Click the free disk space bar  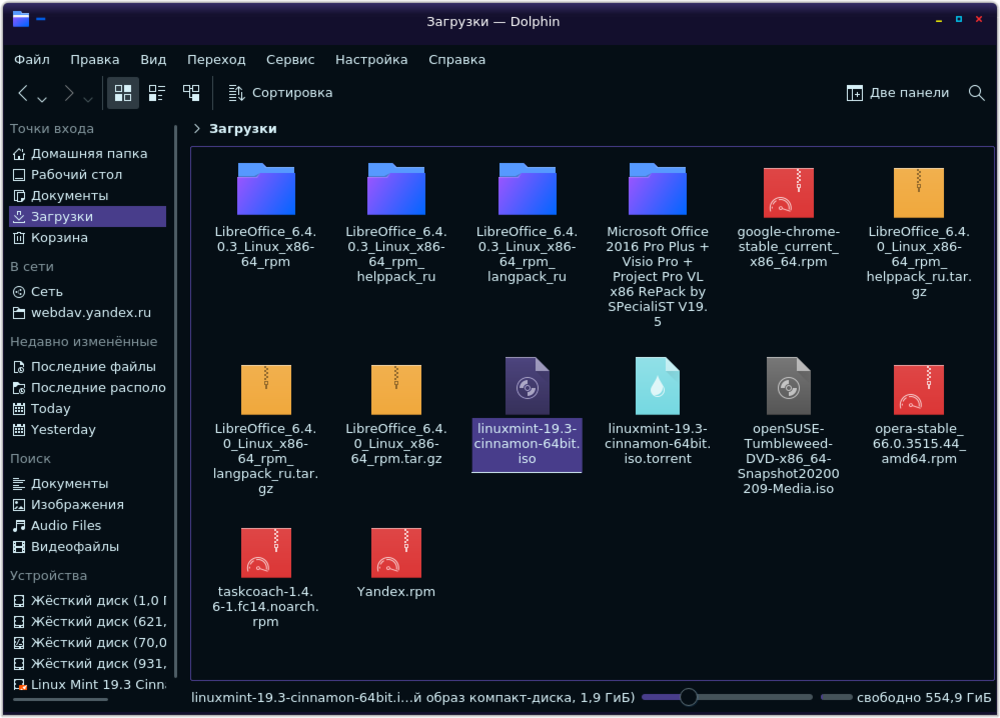(x=836, y=697)
